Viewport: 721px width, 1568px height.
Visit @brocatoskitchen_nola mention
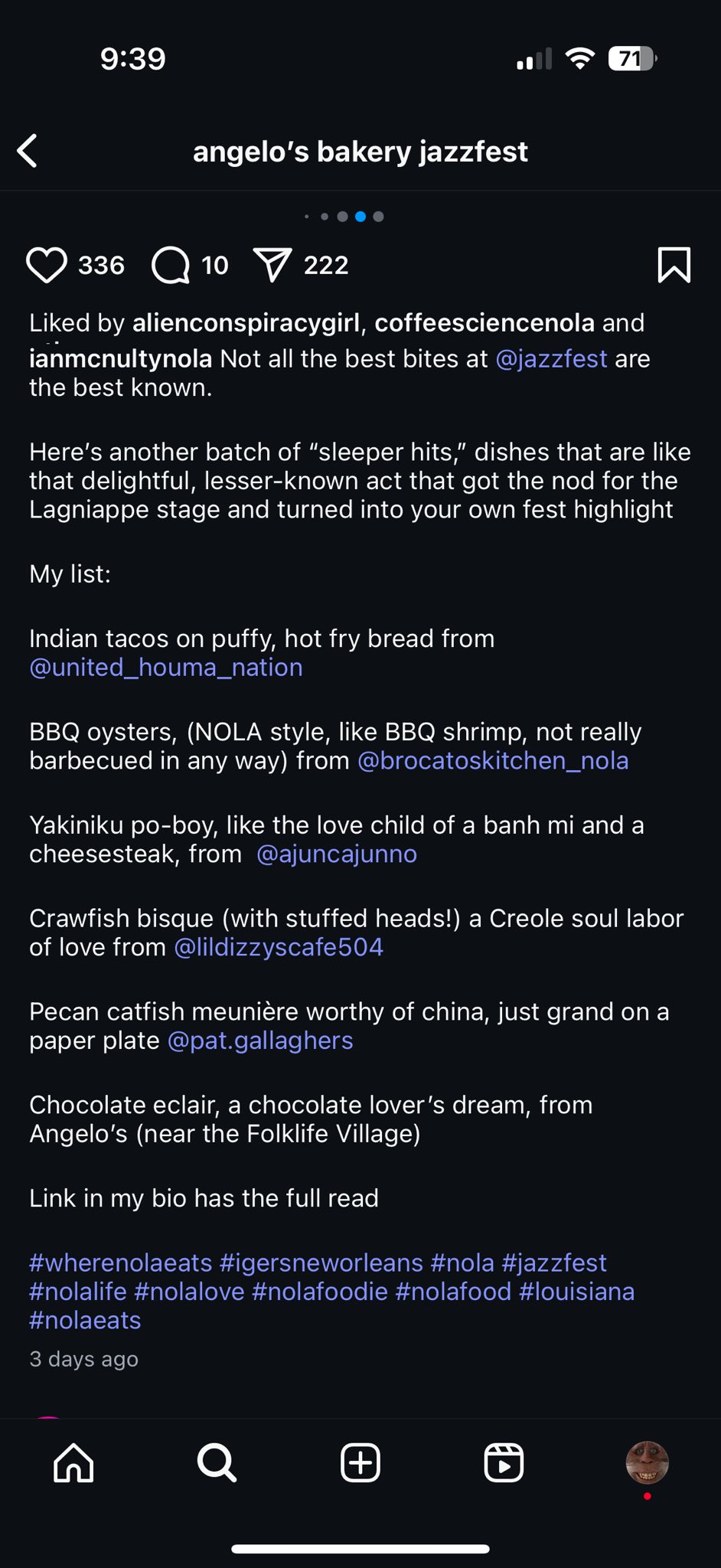[493, 761]
